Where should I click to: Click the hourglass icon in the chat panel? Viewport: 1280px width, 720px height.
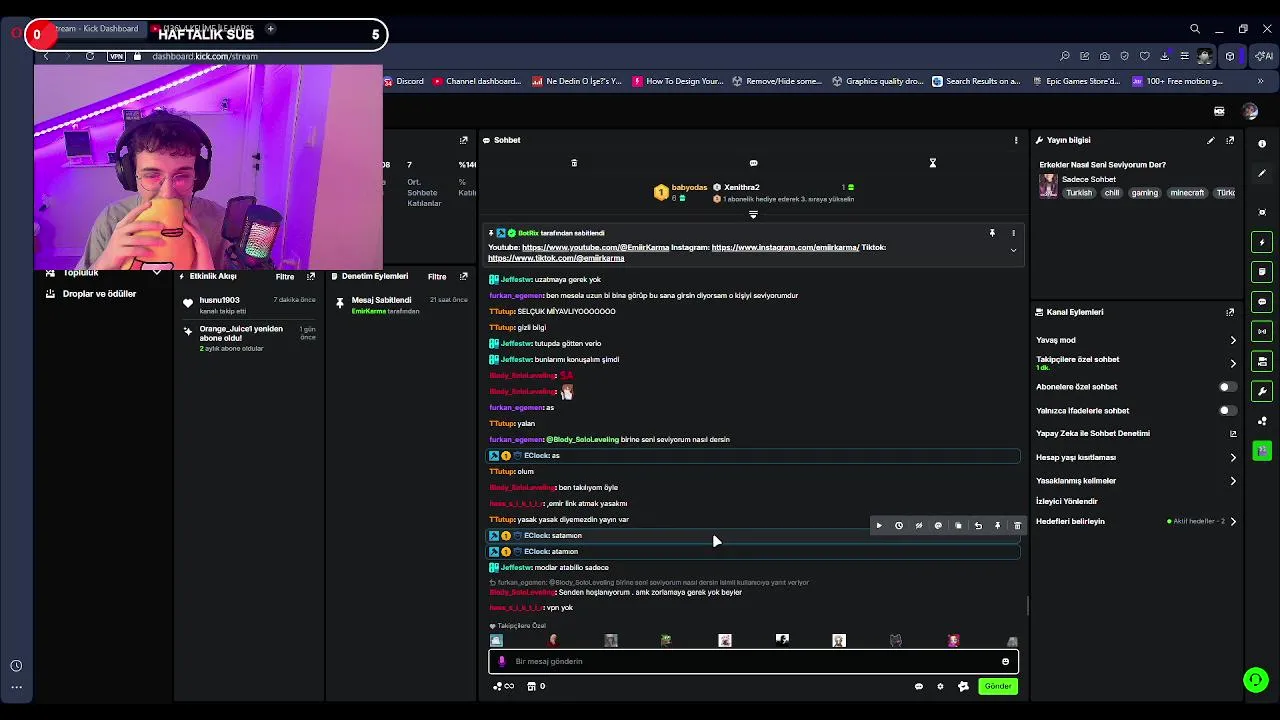(932, 163)
